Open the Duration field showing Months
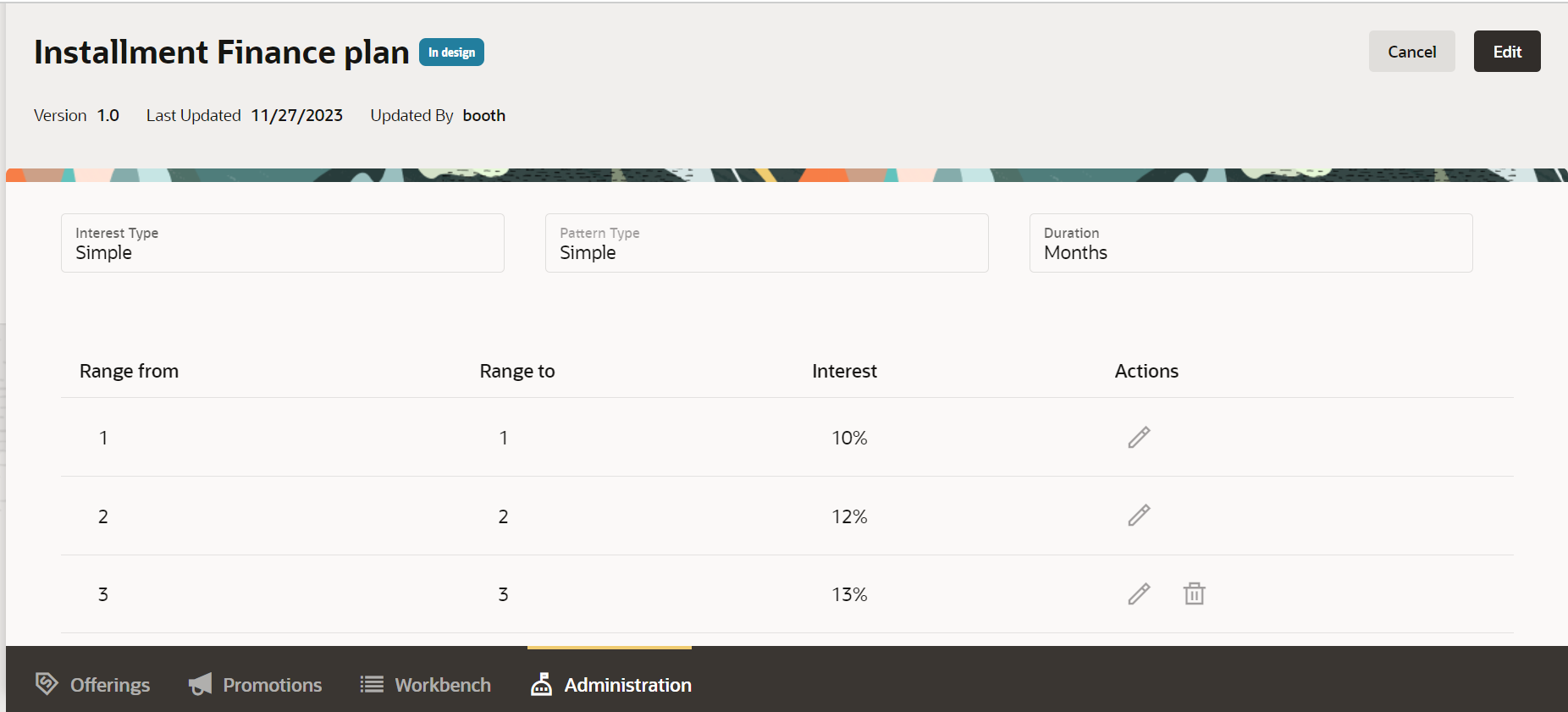This screenshot has width=1568, height=712. coord(1251,243)
